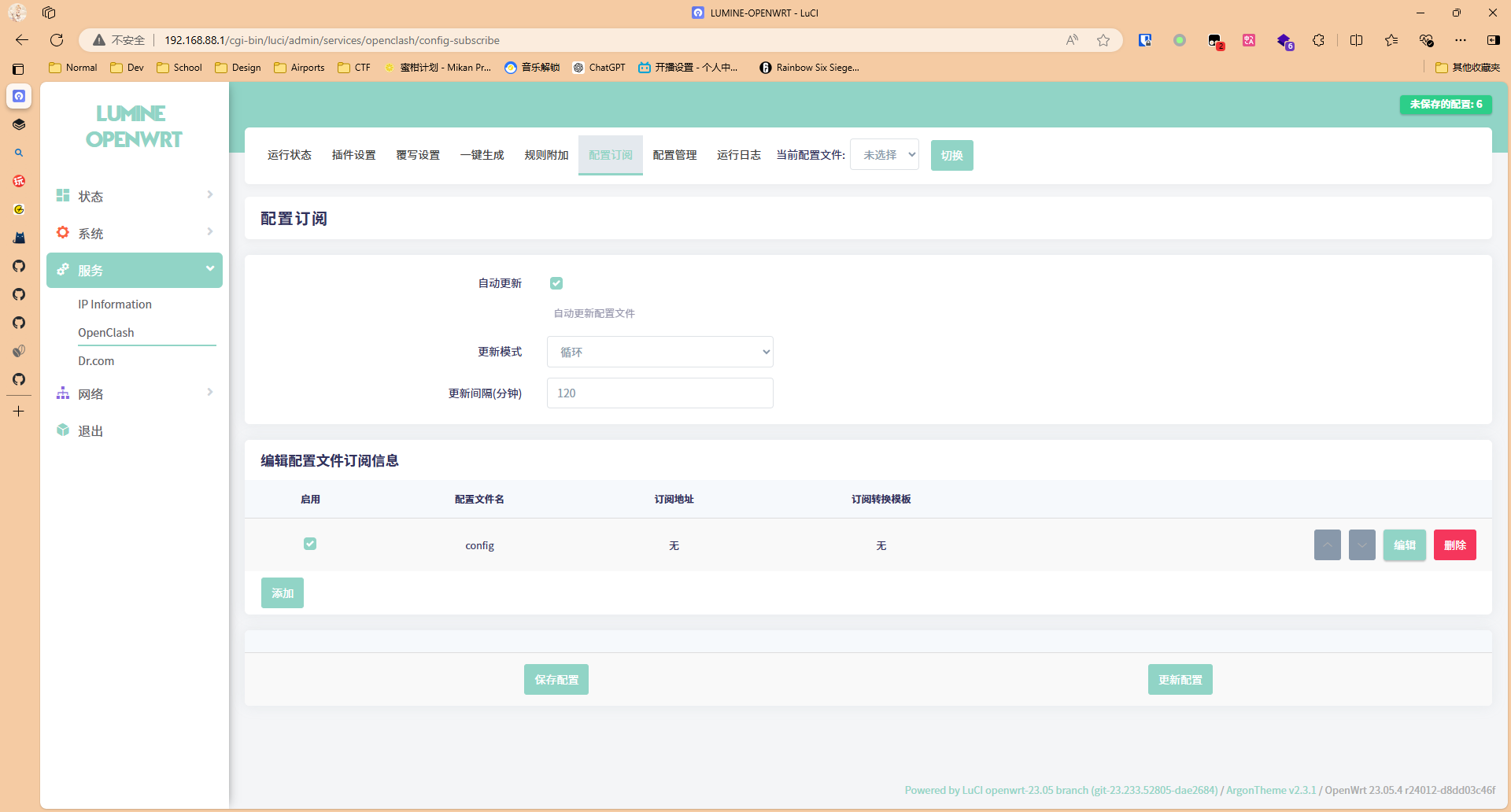Image resolution: width=1511 pixels, height=812 pixels.
Task: Toggle the auto update checkbox
Action: pos(556,283)
